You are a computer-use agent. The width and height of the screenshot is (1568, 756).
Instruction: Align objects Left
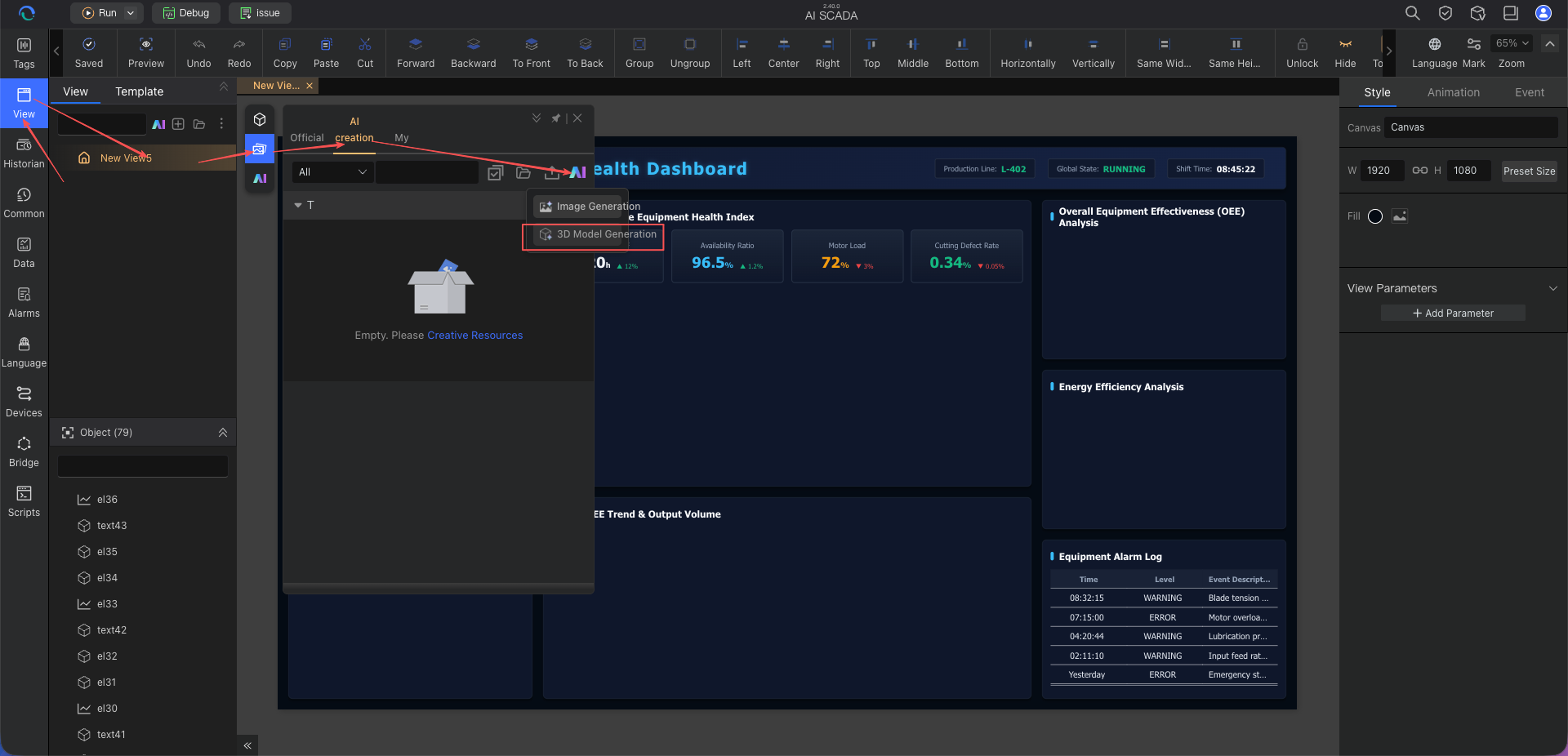pyautogui.click(x=742, y=53)
